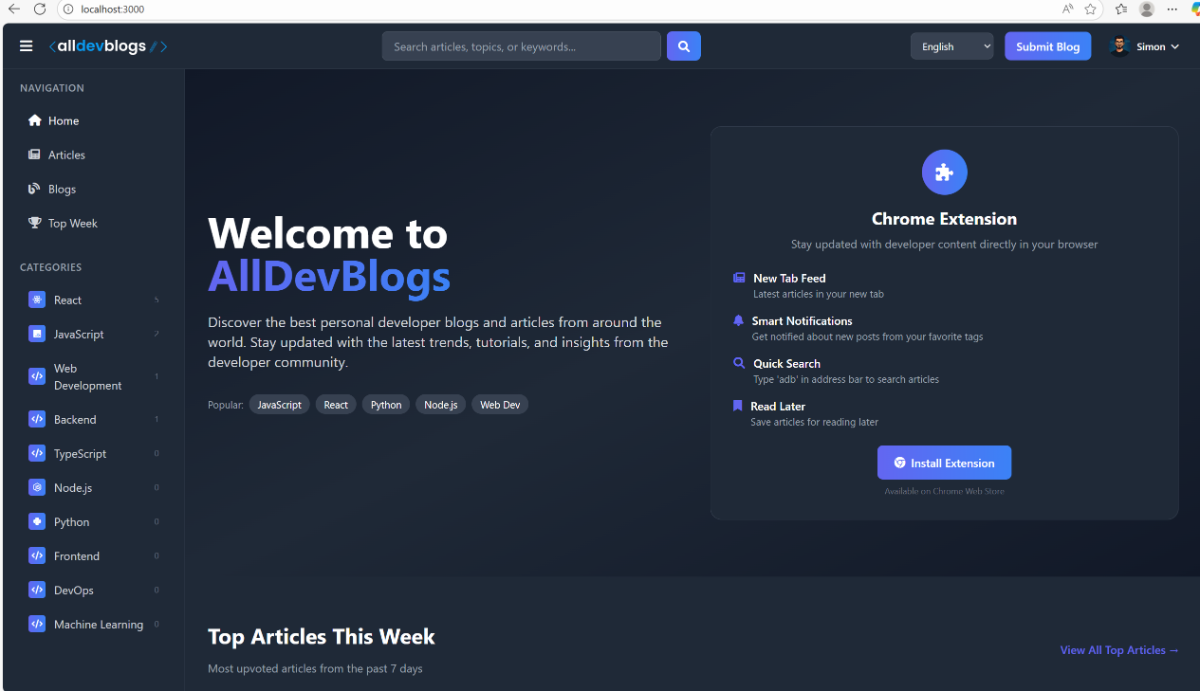Click the Chrome Extension puzzle icon
Image resolution: width=1200 pixels, height=691 pixels.
(944, 172)
